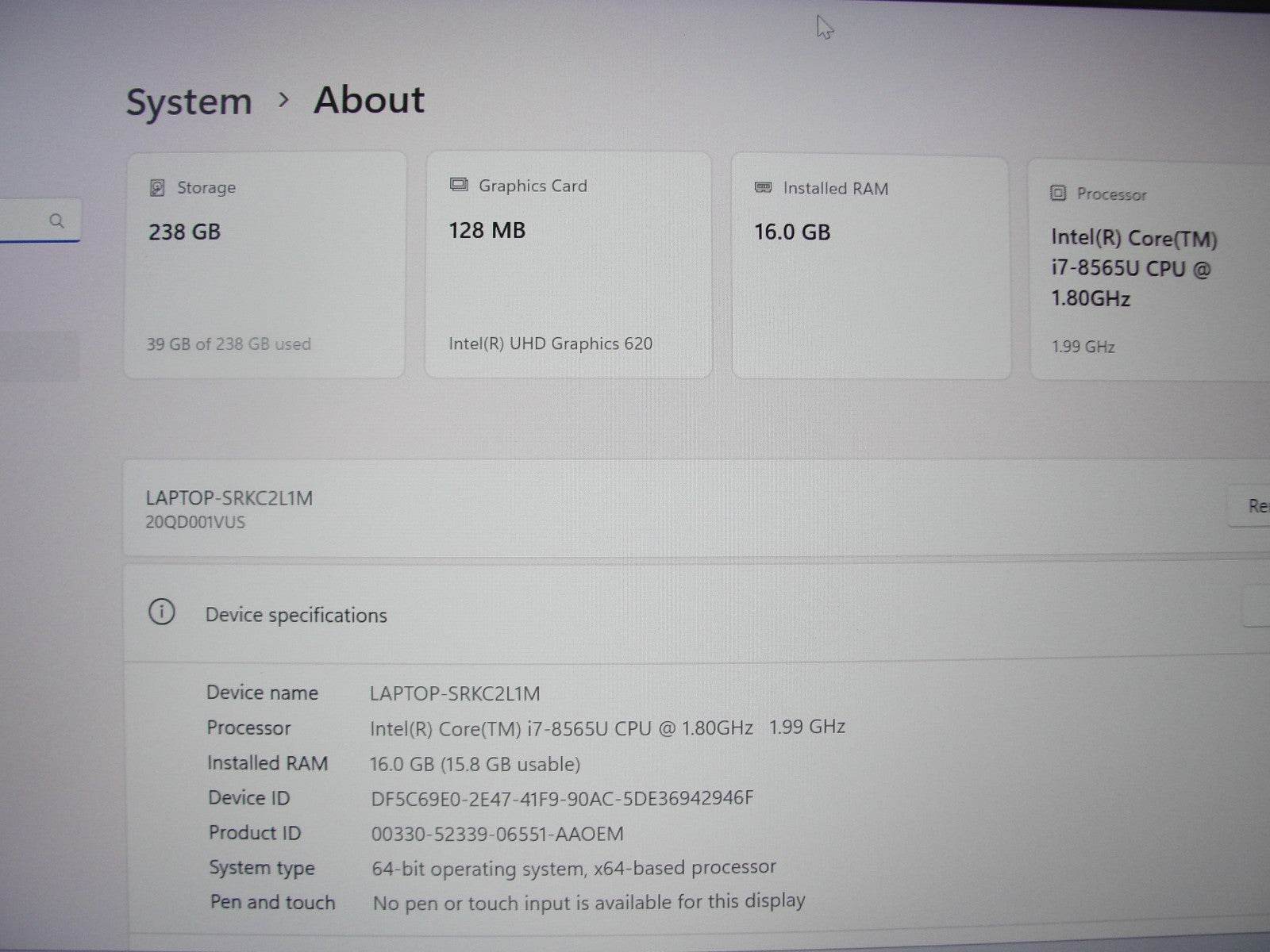Click the search magnifier icon in the sidebar
The width and height of the screenshot is (1270, 952).
click(57, 221)
